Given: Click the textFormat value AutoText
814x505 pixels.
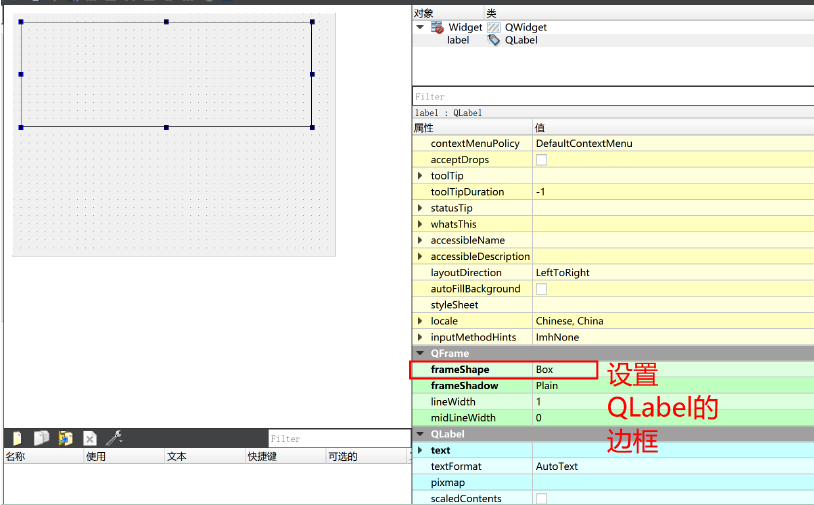Looking at the screenshot, I should coord(557,466).
